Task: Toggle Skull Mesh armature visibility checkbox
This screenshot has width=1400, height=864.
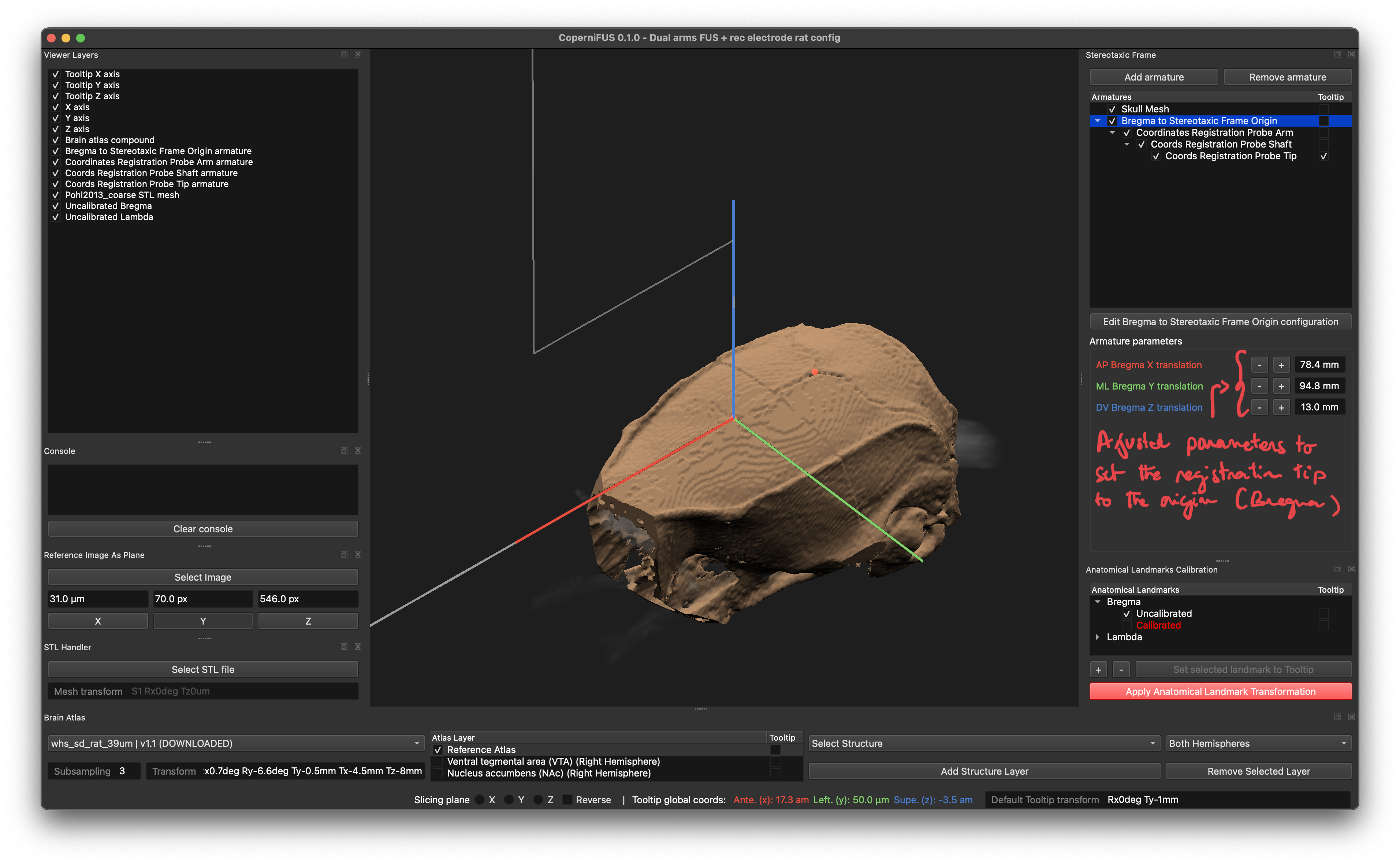Action: coord(1112,109)
